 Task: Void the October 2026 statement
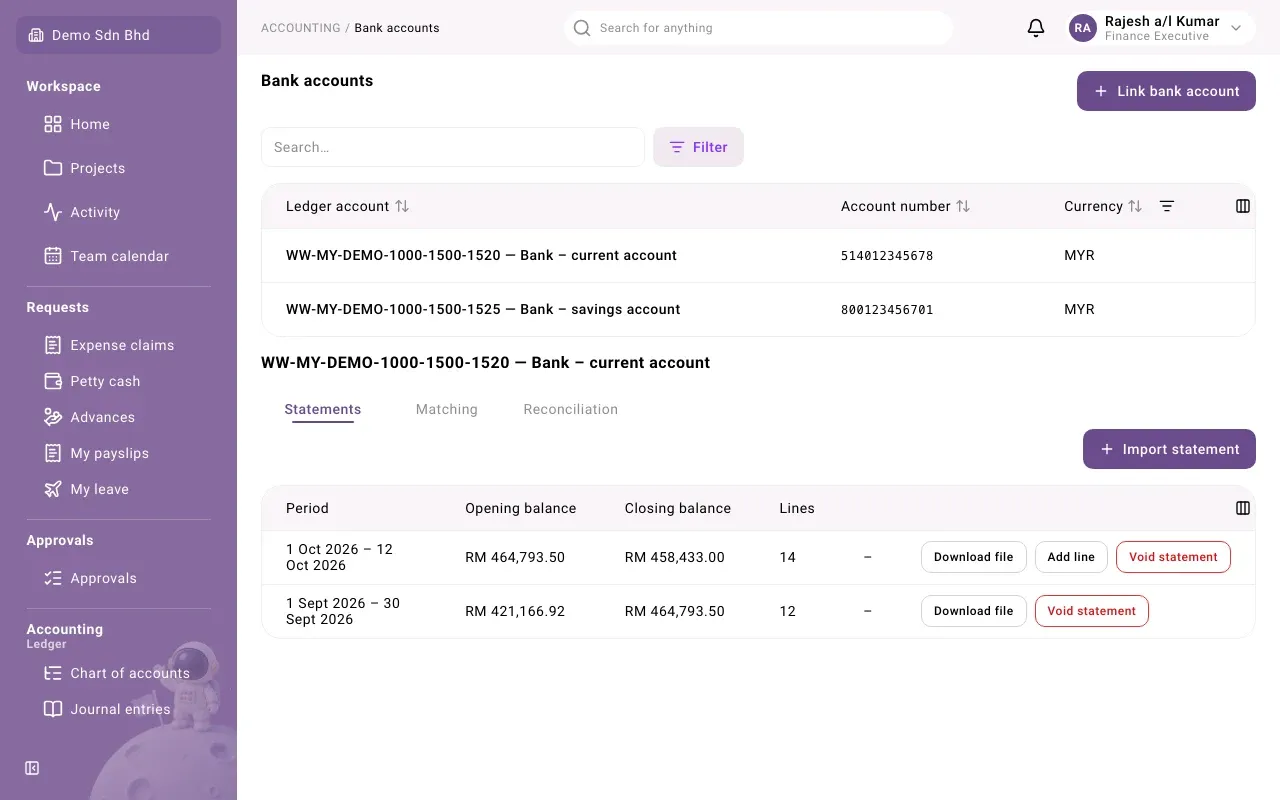(1173, 557)
